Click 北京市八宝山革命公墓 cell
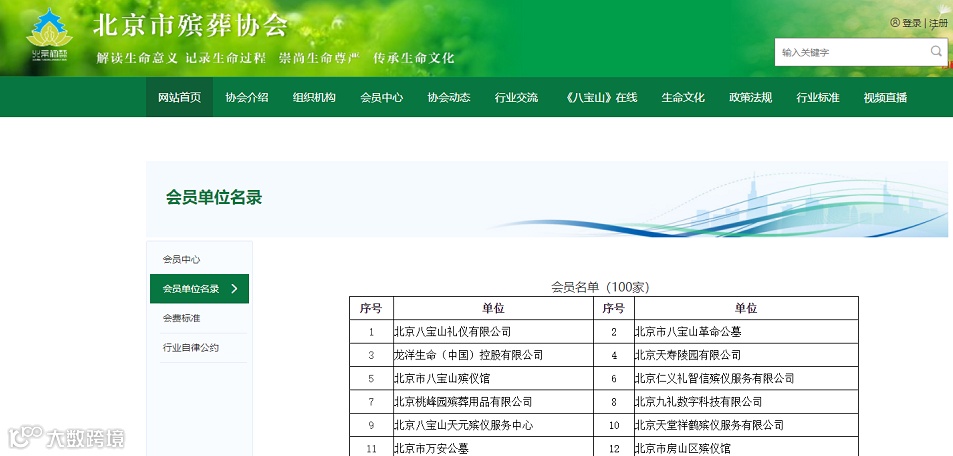This screenshot has width=953, height=456. click(746, 332)
